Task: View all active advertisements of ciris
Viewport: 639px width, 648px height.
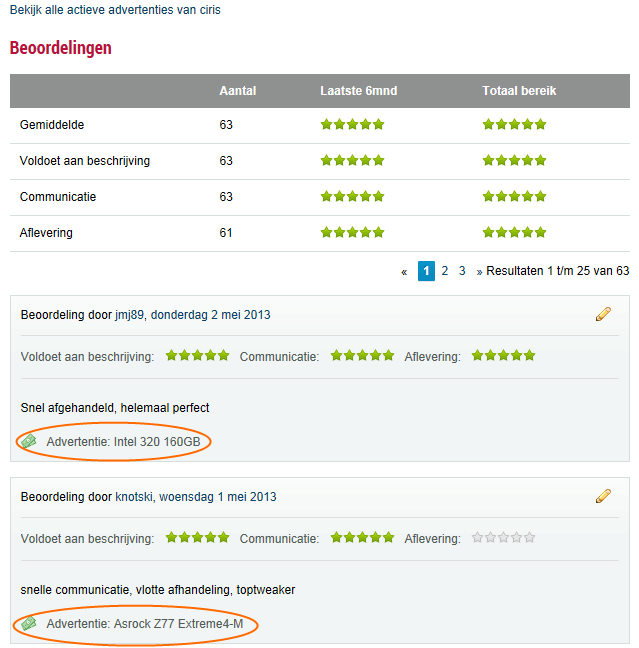Action: coord(115,10)
